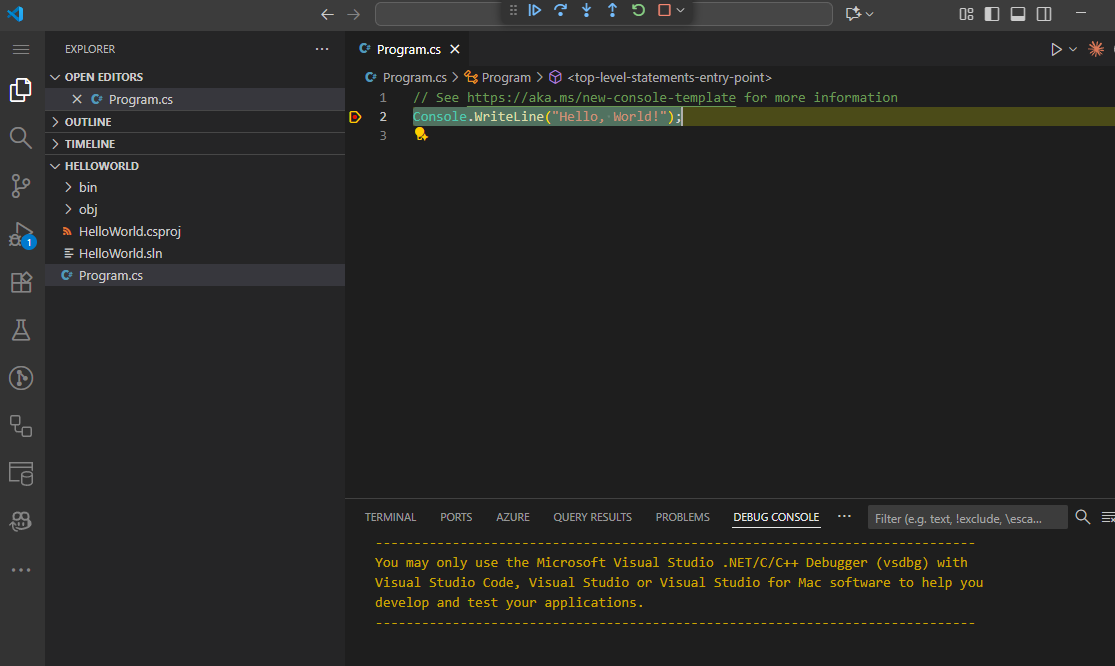Viewport: 1115px width, 666px height.
Task: Click the Continue debug toolbar icon
Action: point(535,11)
